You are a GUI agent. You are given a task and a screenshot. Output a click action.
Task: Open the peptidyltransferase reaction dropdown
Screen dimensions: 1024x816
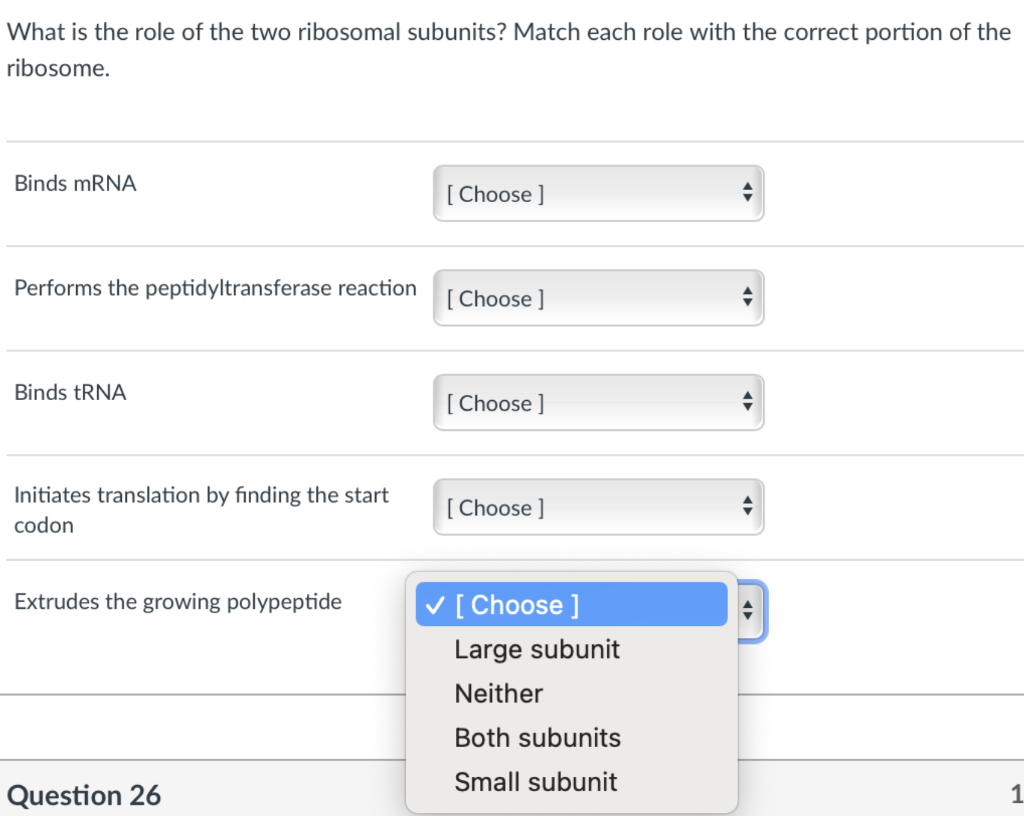598,298
